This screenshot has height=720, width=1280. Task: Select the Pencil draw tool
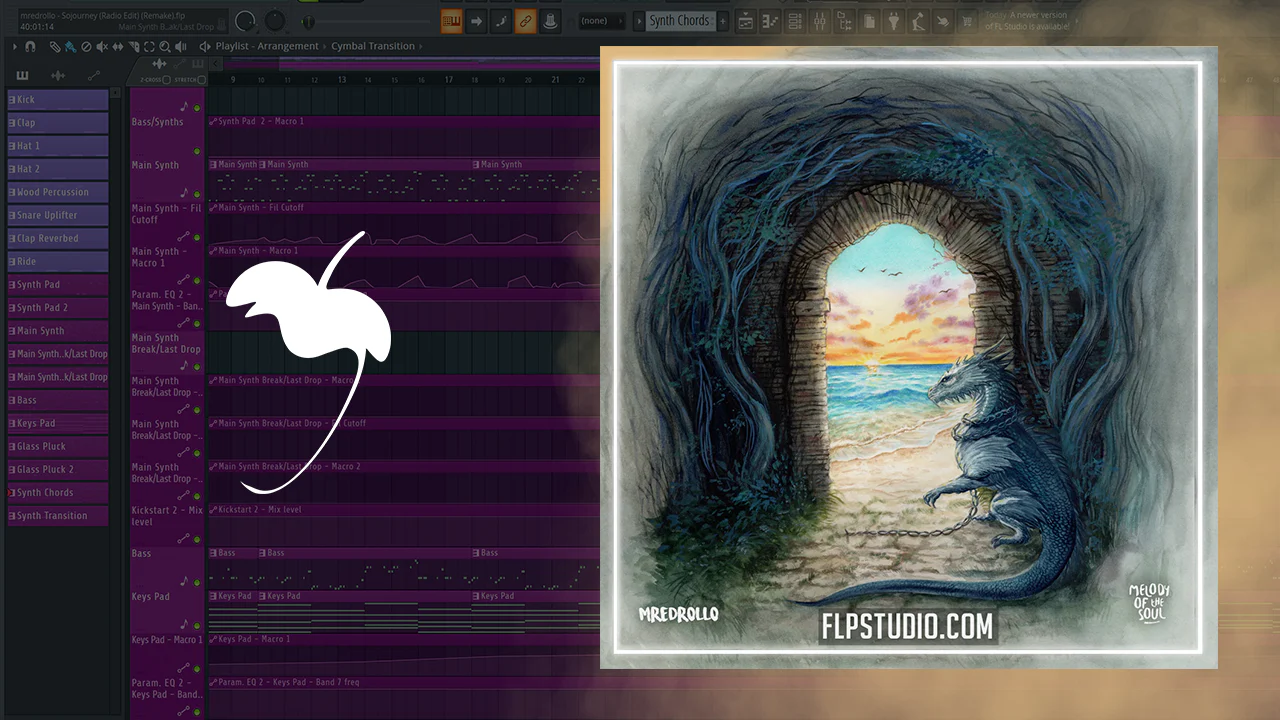(x=56, y=46)
